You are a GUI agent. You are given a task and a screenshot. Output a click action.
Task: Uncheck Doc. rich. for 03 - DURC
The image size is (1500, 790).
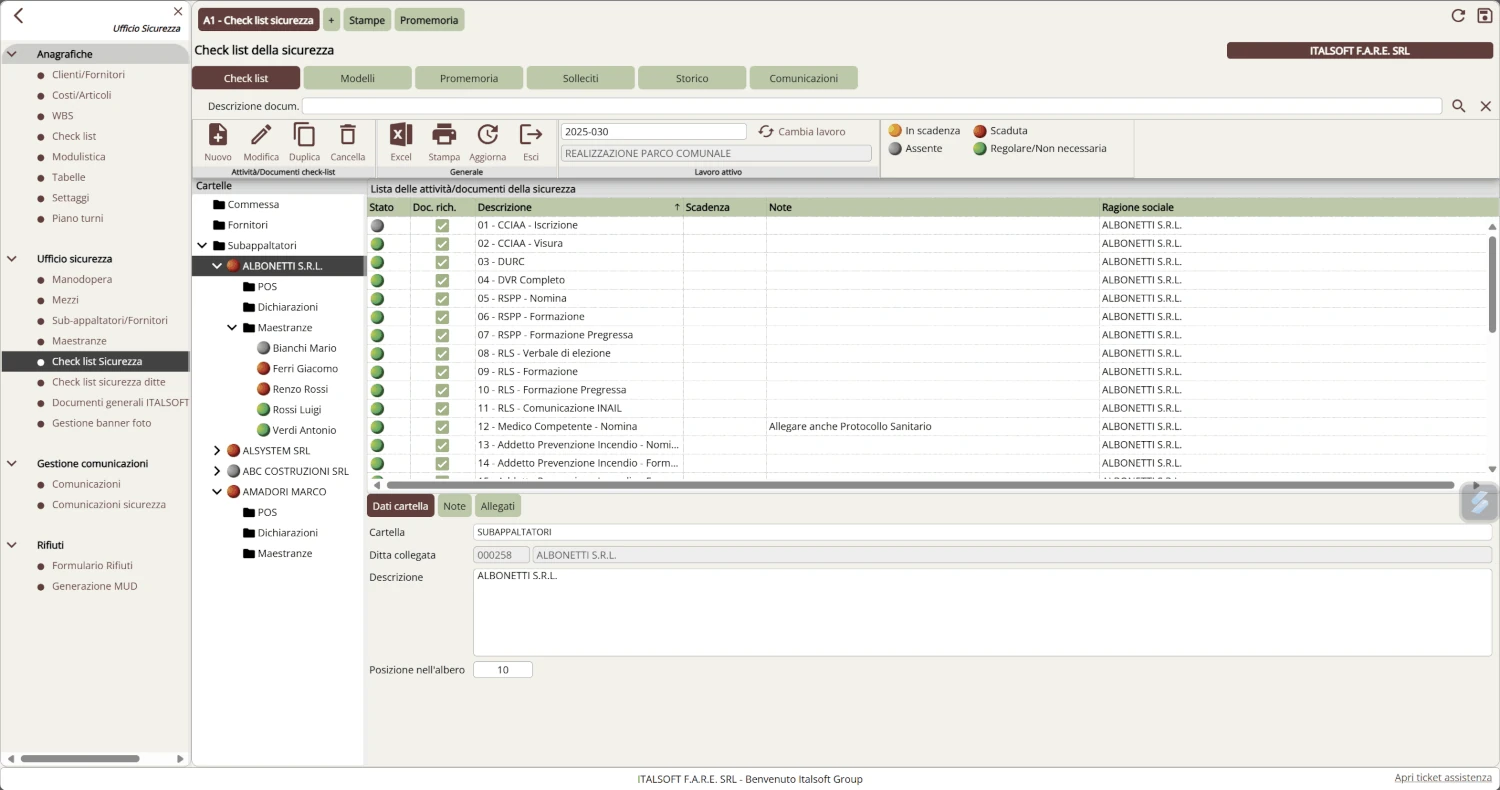coord(442,262)
